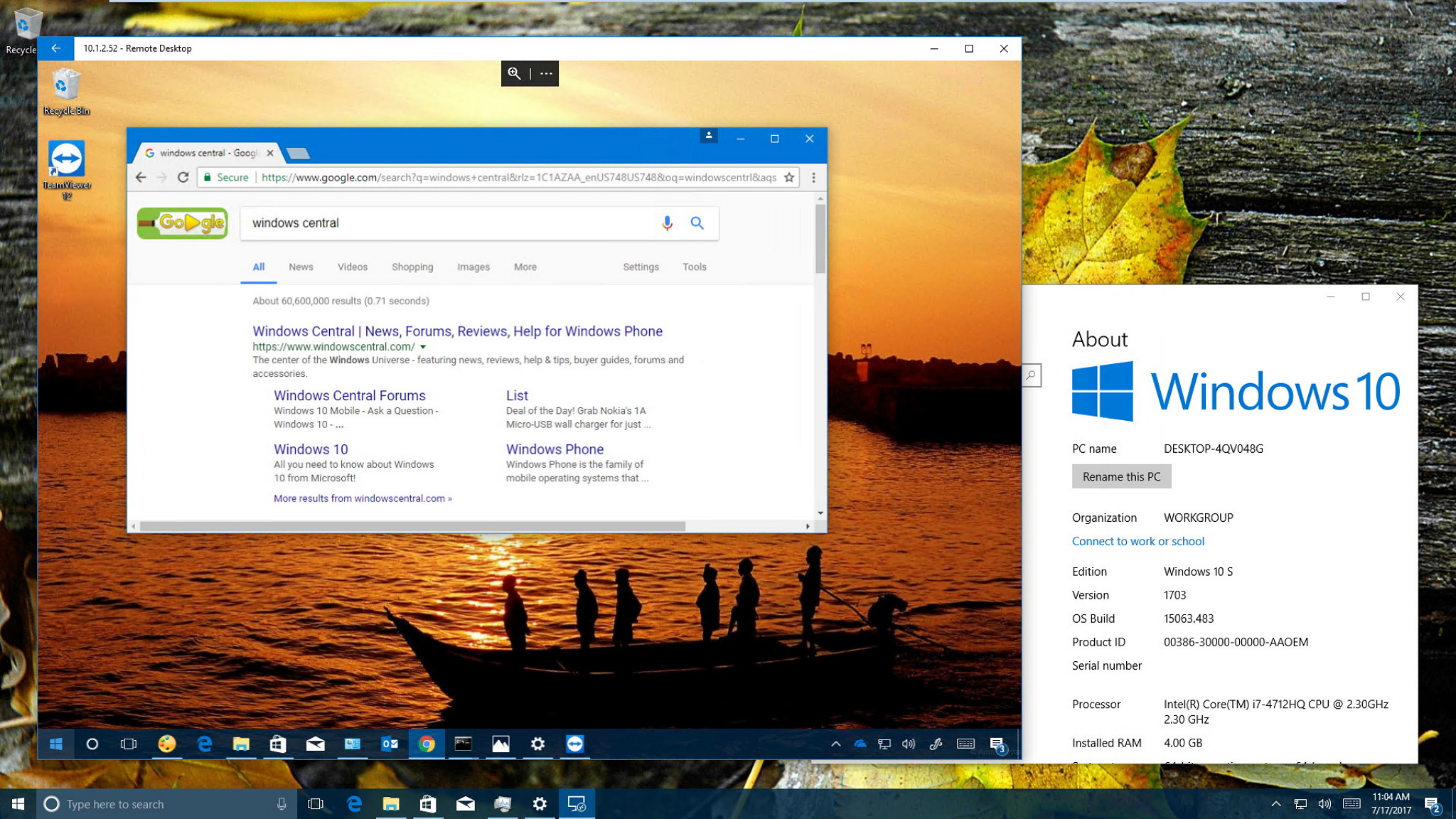Click Chrome icon on remote taskbar
The width and height of the screenshot is (1456, 819).
click(x=427, y=744)
